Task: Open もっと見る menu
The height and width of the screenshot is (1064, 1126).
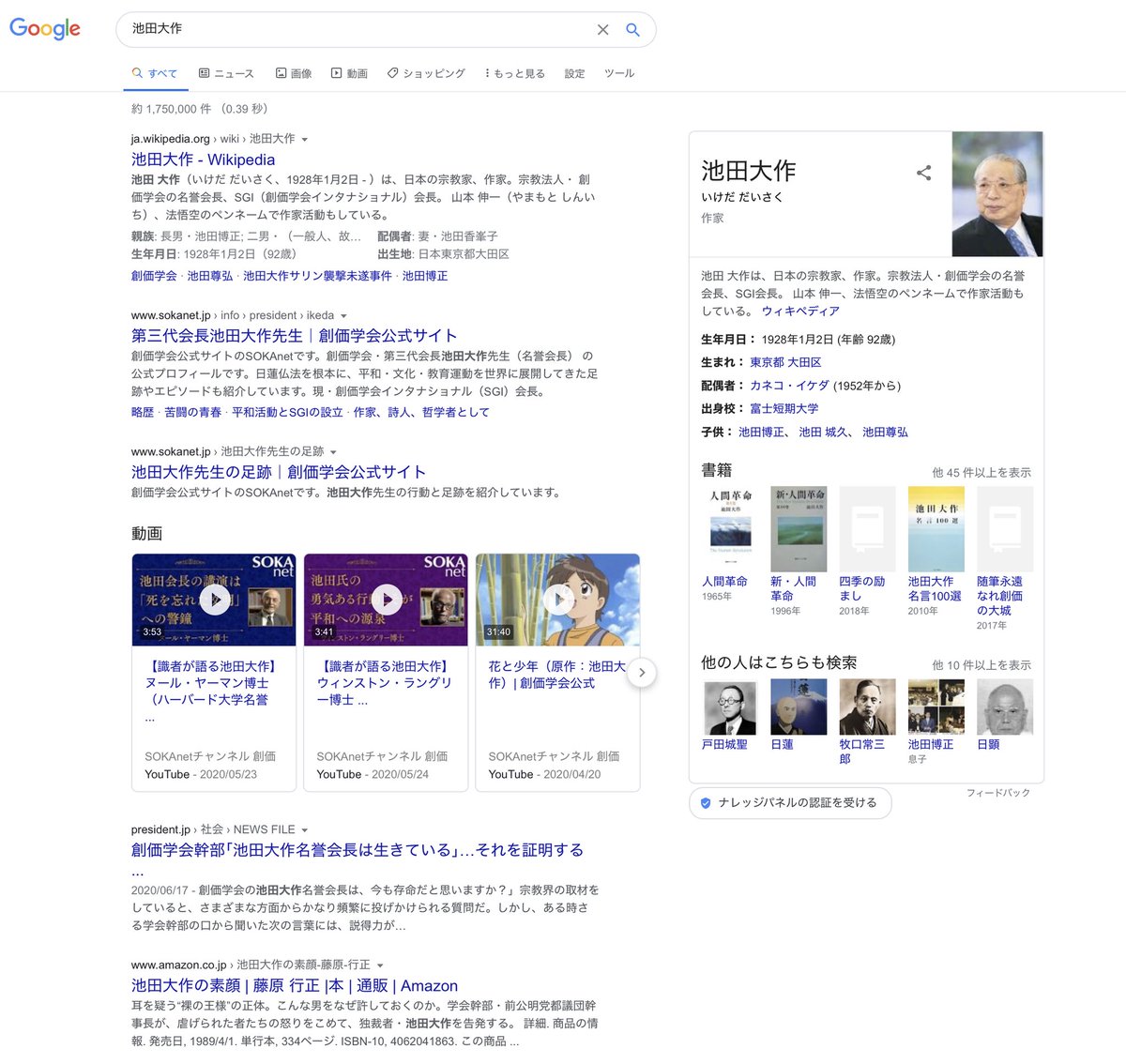Action: coord(514,73)
